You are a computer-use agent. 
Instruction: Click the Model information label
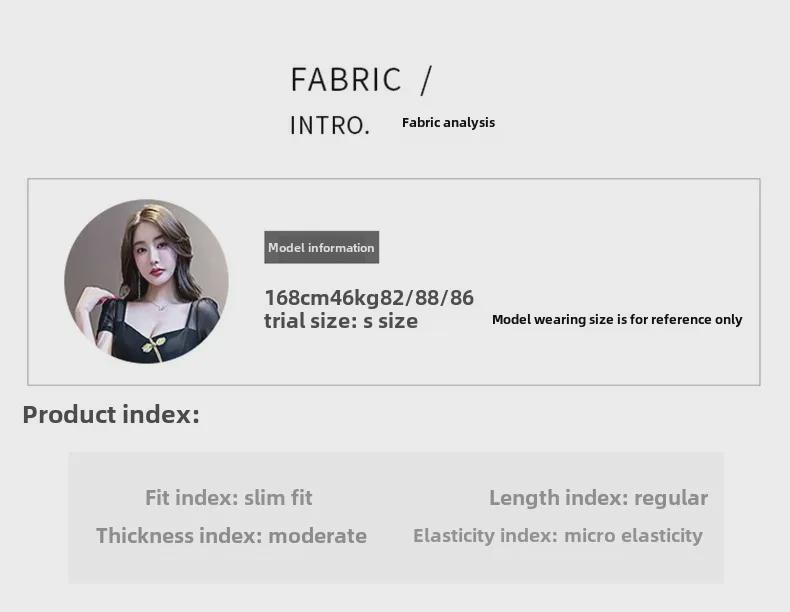[x=321, y=247]
